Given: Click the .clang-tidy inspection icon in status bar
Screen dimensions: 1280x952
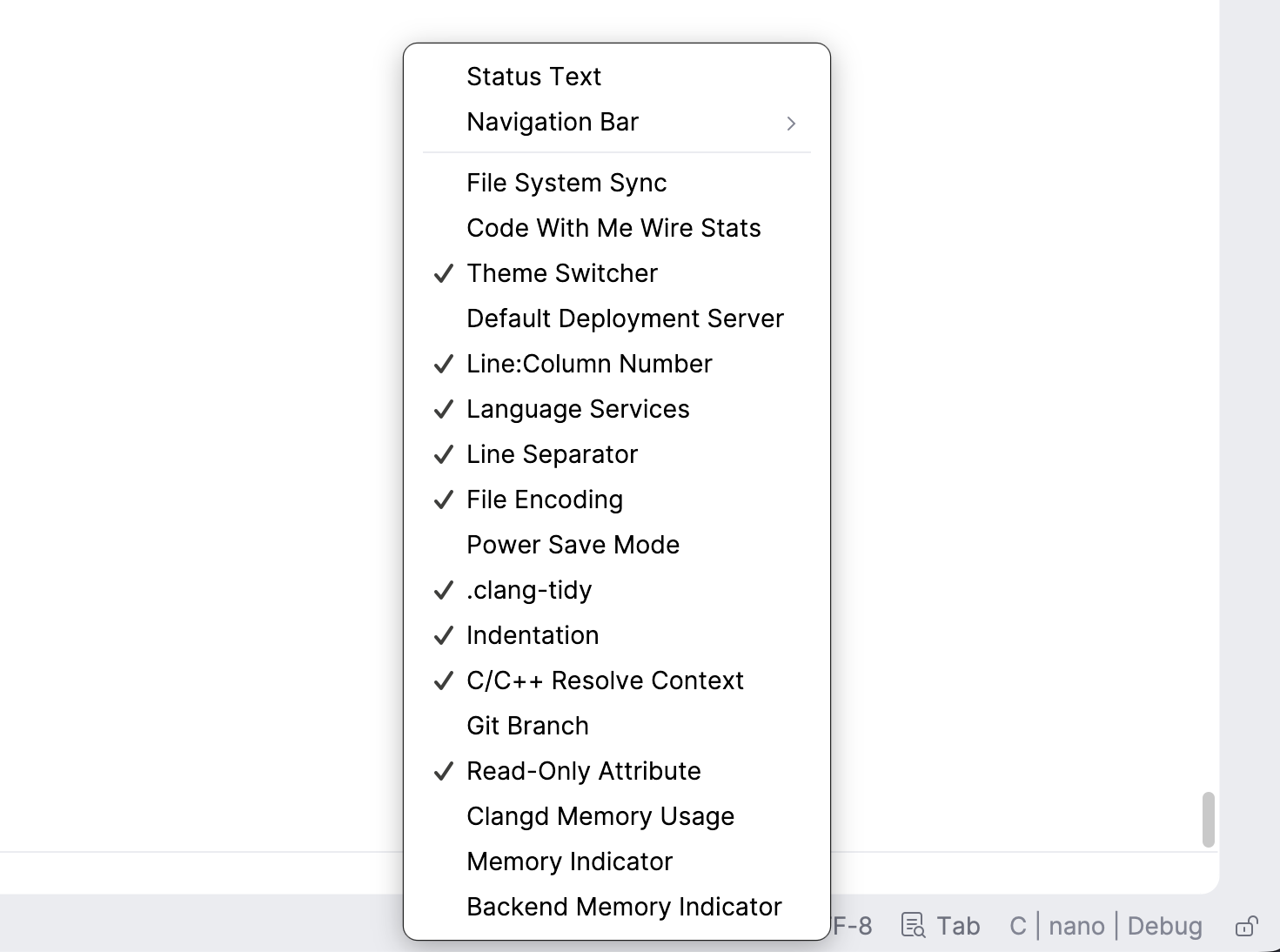Looking at the screenshot, I should tap(913, 925).
